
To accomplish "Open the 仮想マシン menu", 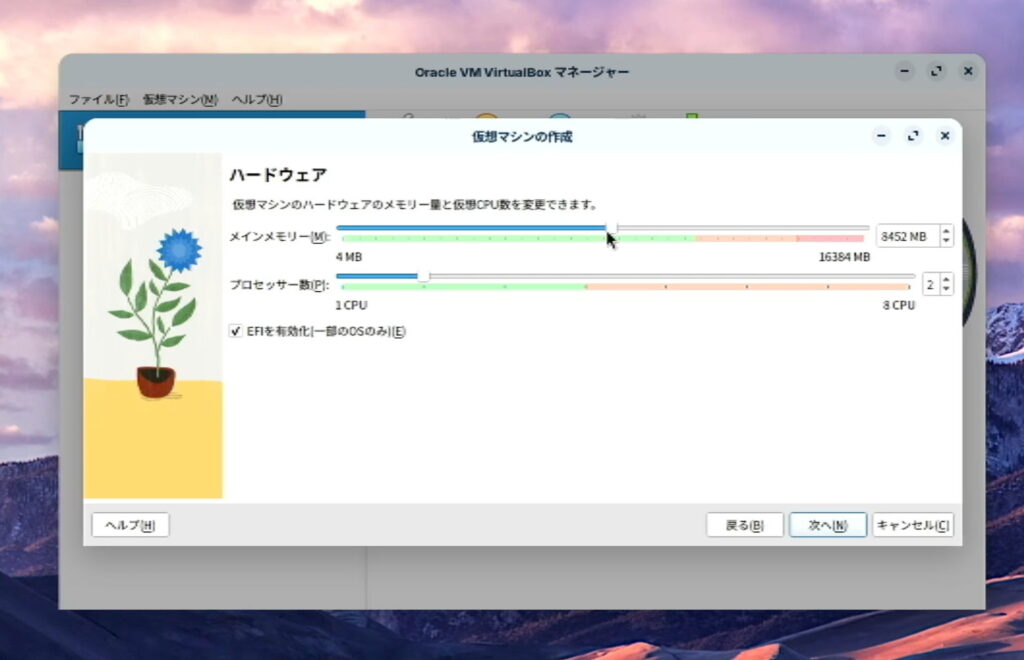I will (x=180, y=100).
